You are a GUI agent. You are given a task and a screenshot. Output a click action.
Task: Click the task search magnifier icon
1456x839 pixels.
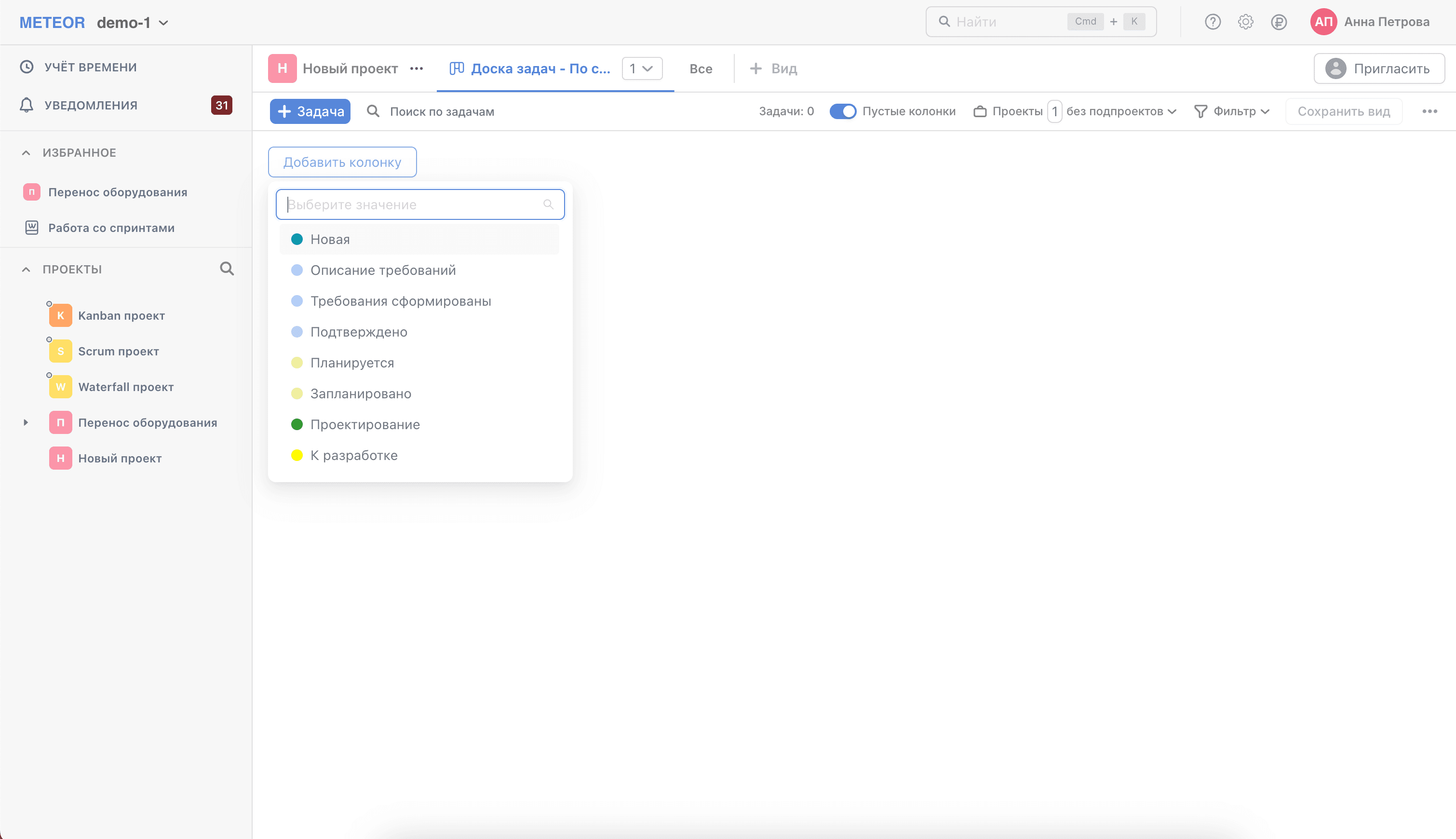click(373, 111)
